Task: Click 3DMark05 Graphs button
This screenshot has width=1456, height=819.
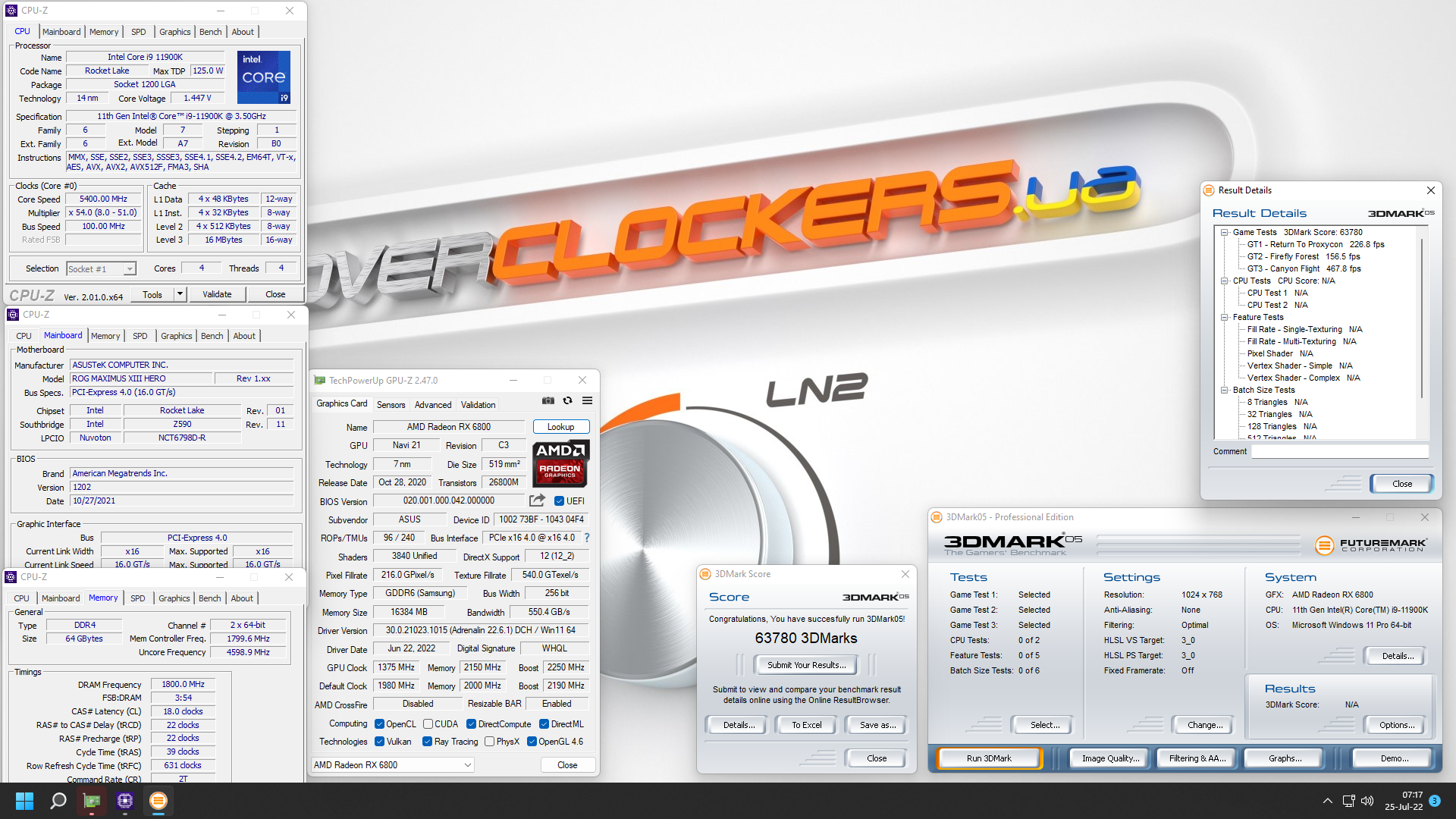Action: [1285, 758]
